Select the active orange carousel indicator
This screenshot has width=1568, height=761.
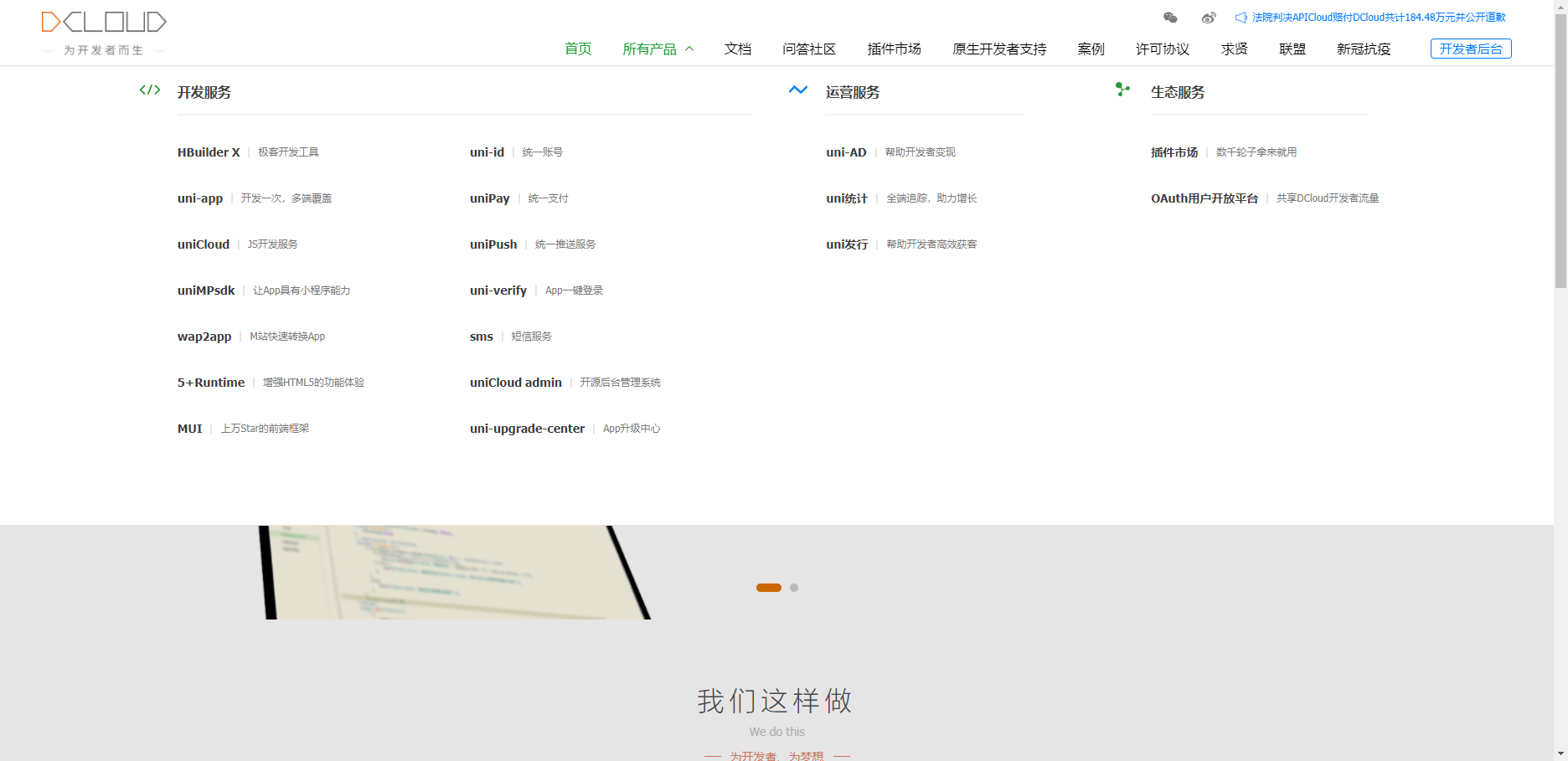[x=769, y=588]
